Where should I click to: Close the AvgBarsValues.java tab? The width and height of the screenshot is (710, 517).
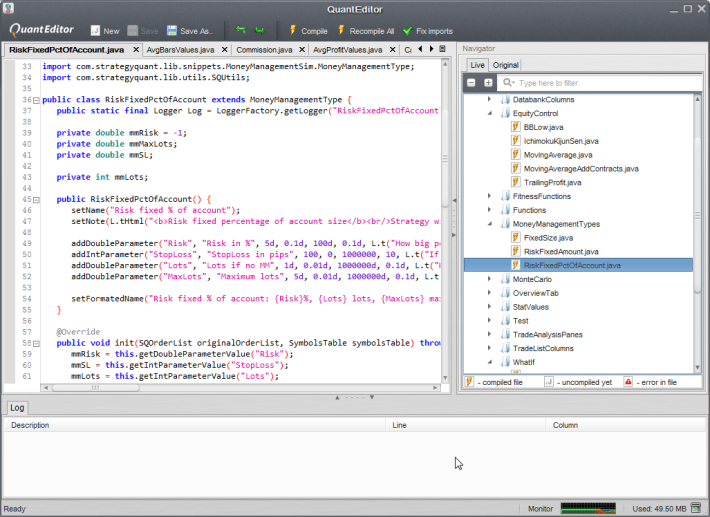[x=224, y=49]
